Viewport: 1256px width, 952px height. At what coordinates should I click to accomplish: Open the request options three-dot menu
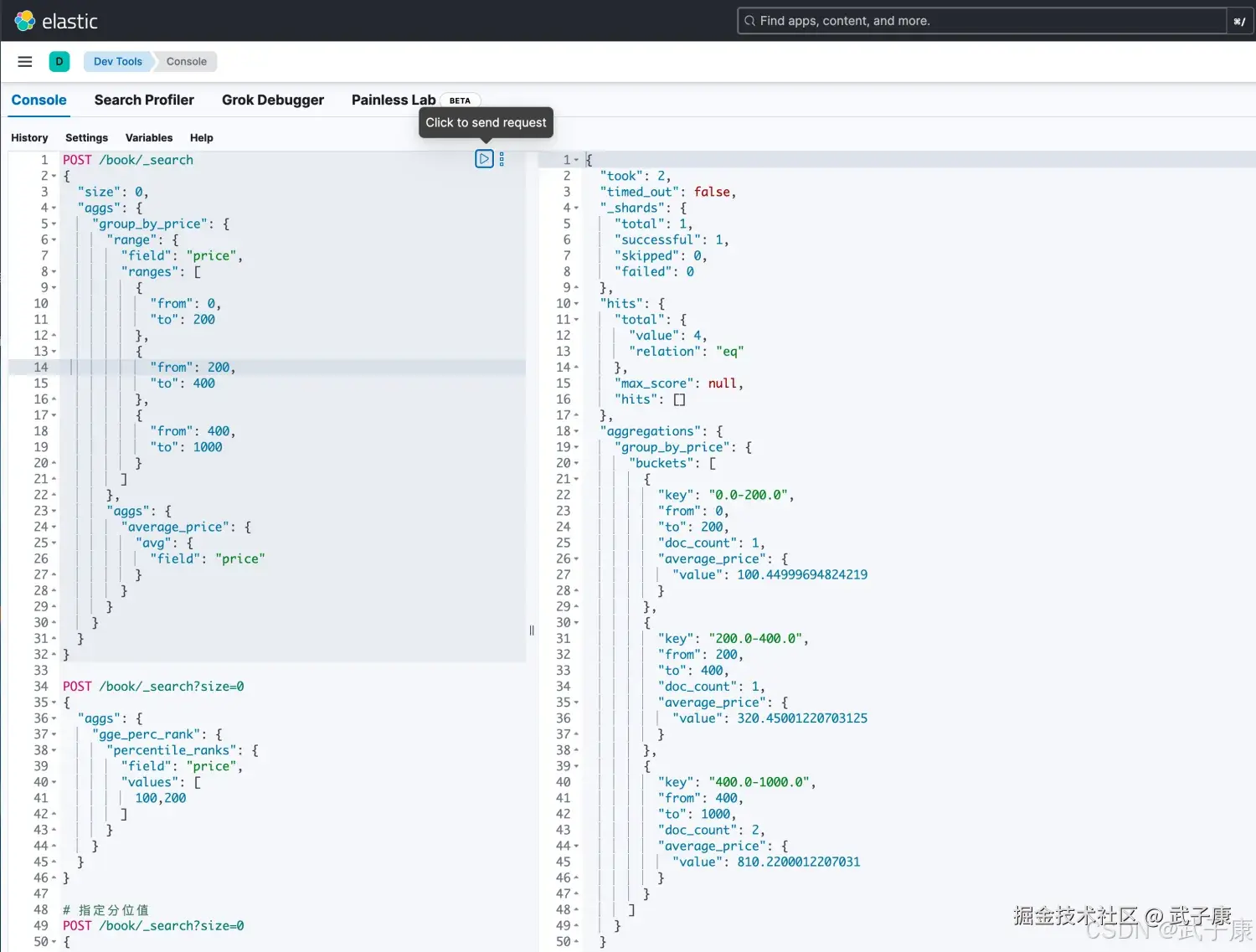[502, 158]
